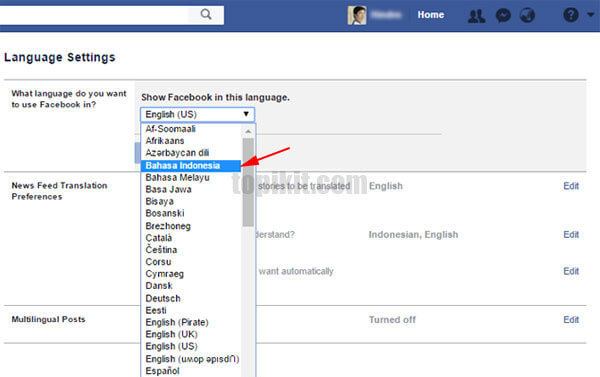This screenshot has height=377, width=600.
Task: Open the help question mark icon
Action: pyautogui.click(x=571, y=15)
